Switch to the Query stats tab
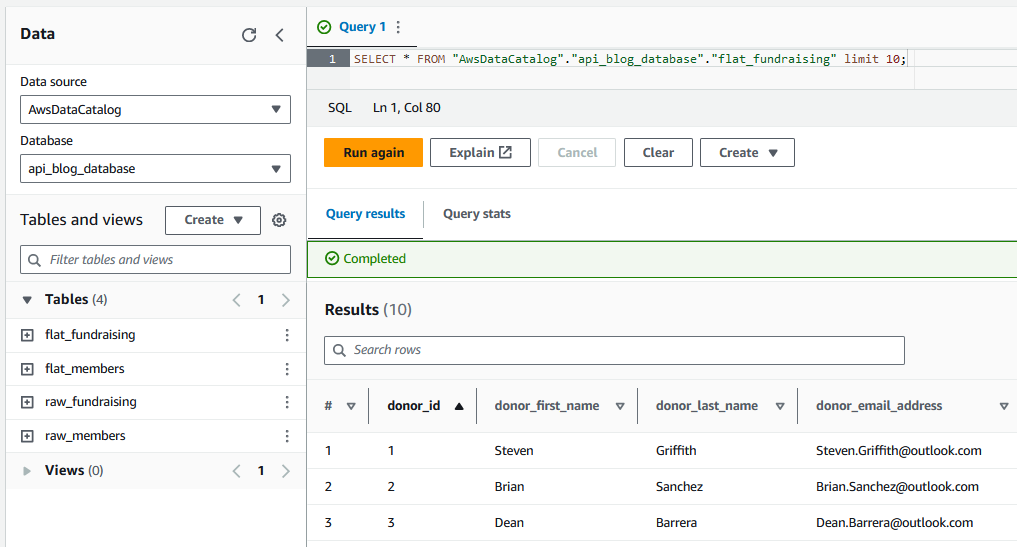The width and height of the screenshot is (1017, 547). [476, 214]
